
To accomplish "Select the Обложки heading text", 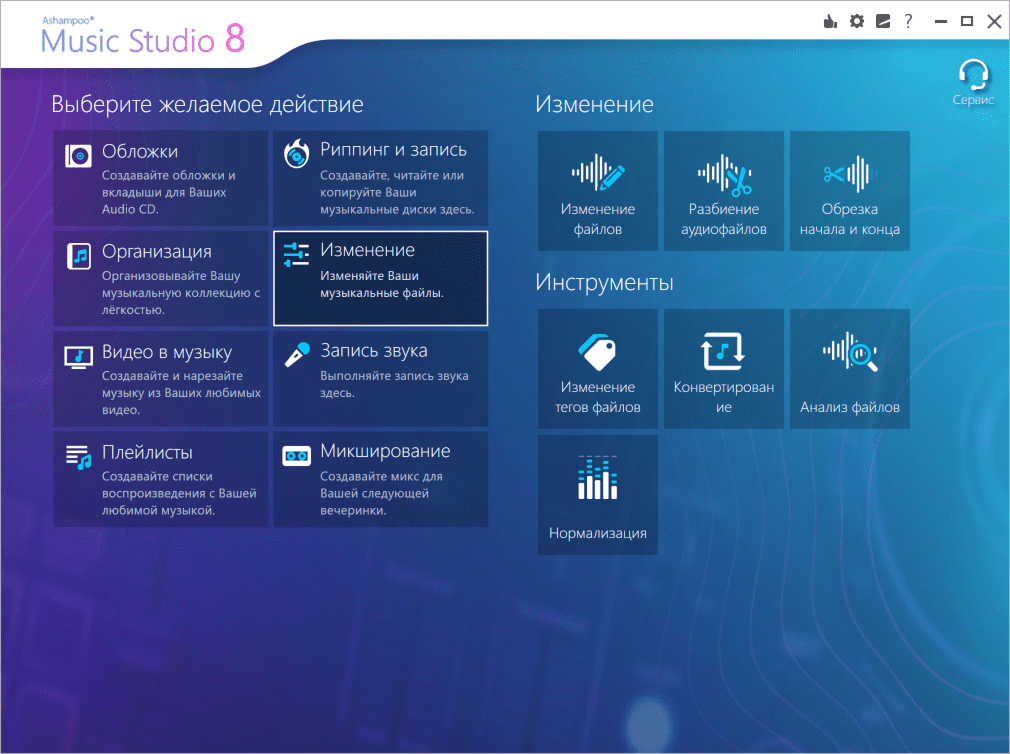I will [x=140, y=151].
